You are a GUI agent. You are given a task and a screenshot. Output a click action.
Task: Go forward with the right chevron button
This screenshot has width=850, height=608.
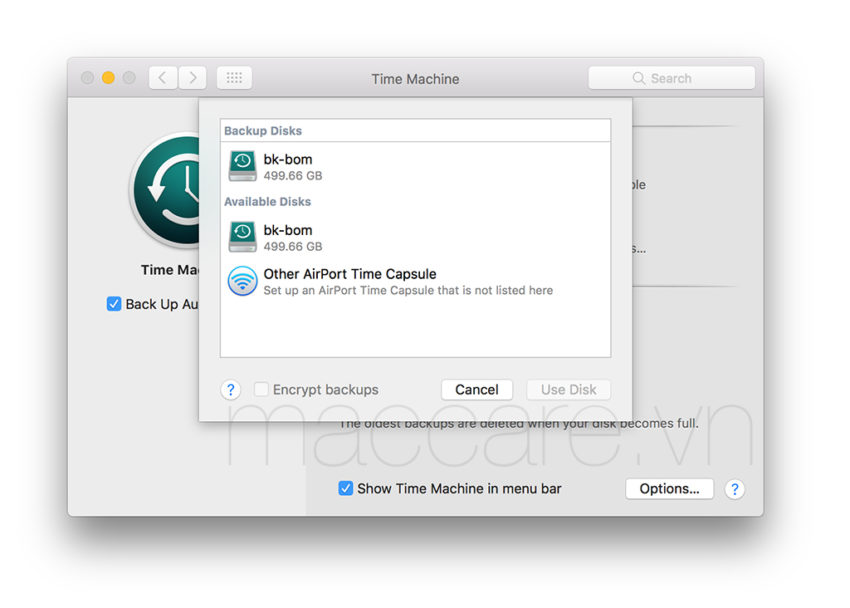(192, 78)
